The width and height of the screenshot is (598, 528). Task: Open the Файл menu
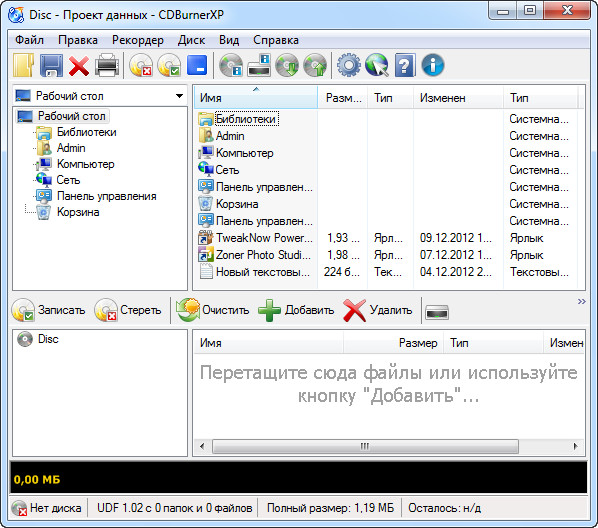(x=29, y=40)
